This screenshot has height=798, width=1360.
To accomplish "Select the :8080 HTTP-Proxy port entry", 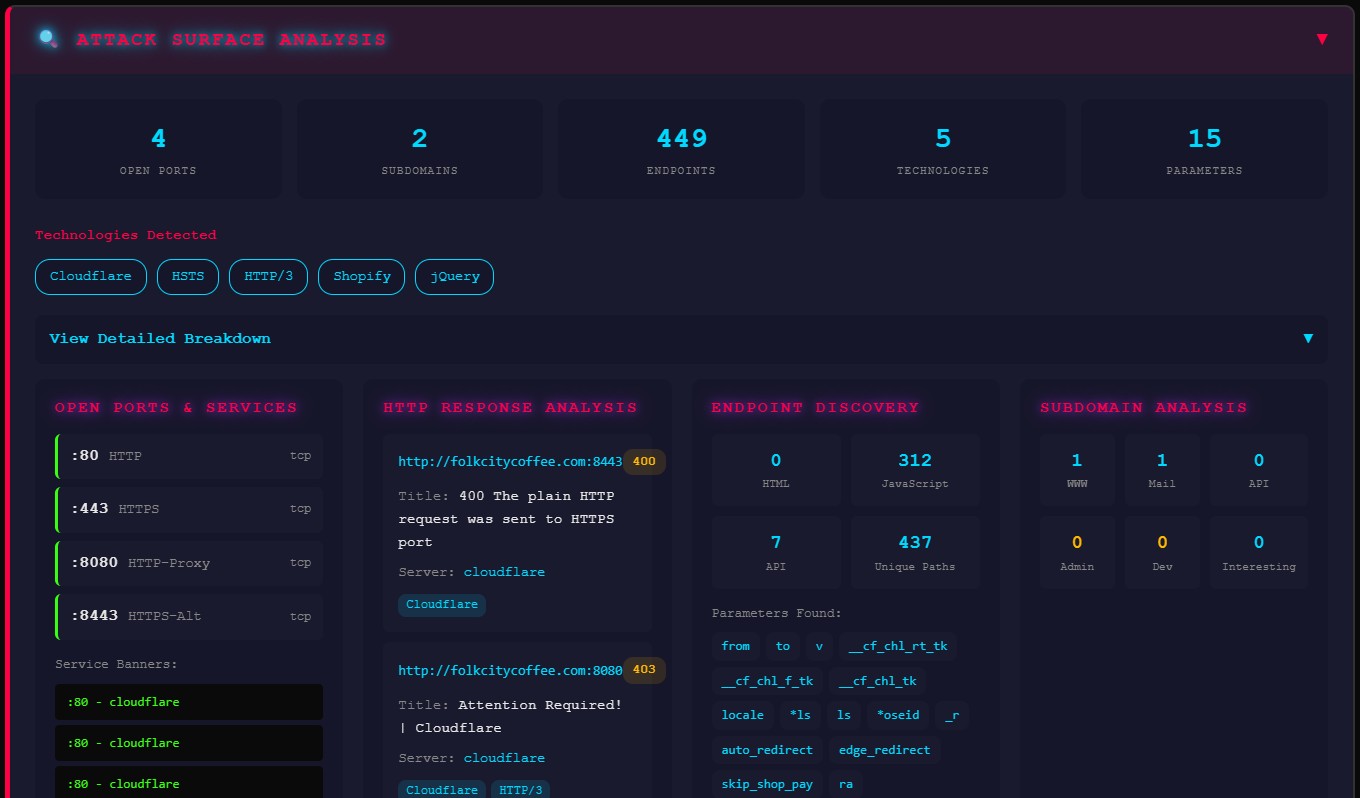I will (x=188, y=562).
